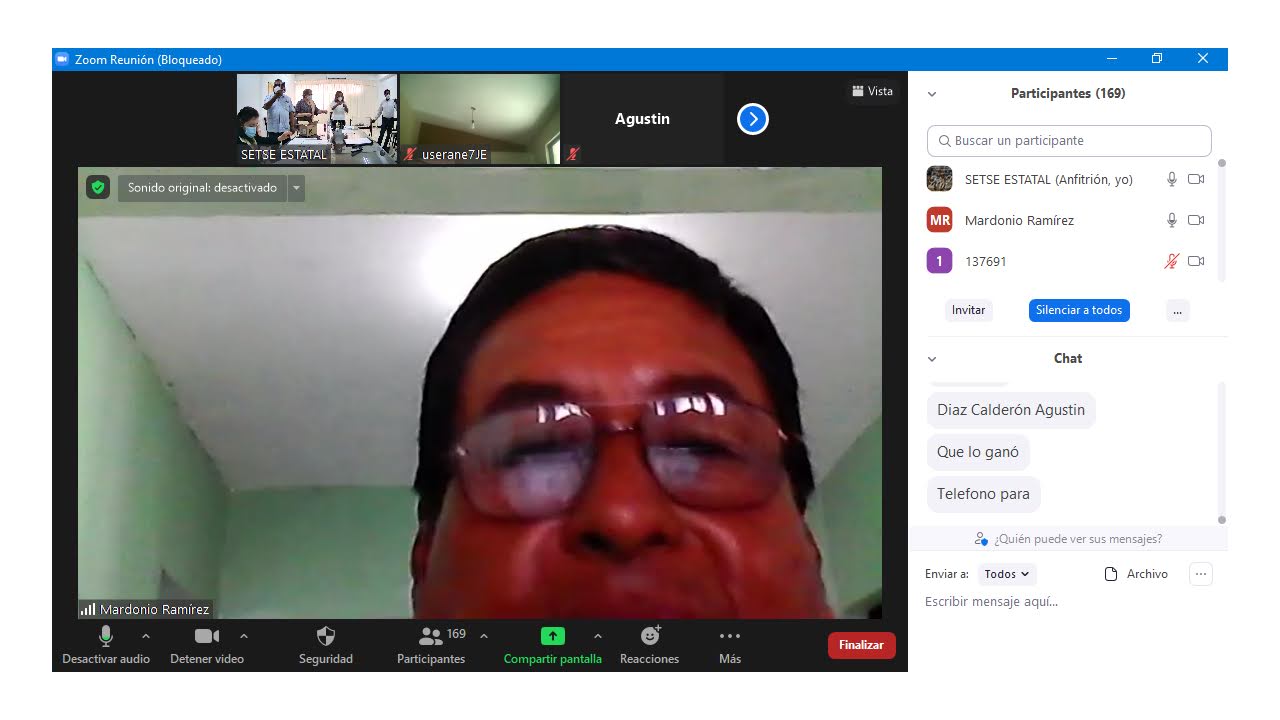The image size is (1280, 720).
Task: Open chat more options ellipsis button
Action: (1201, 574)
